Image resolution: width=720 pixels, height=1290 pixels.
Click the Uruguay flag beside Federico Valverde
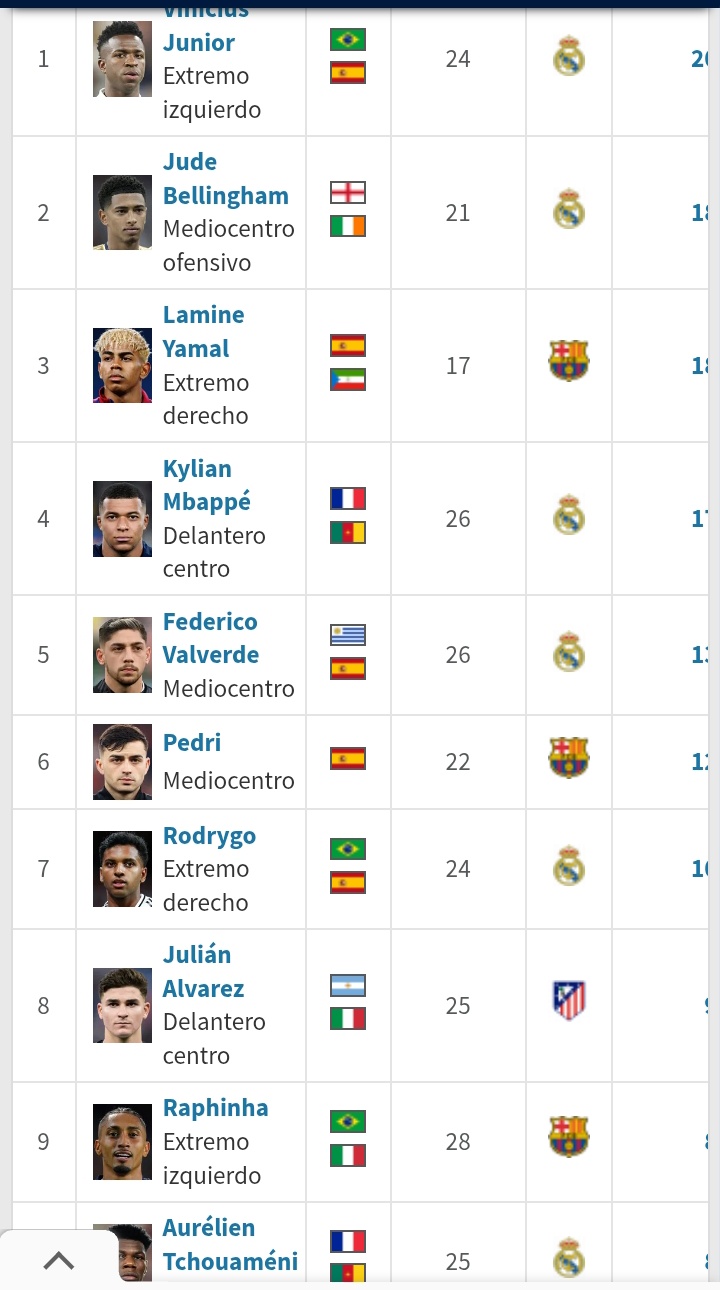point(348,635)
